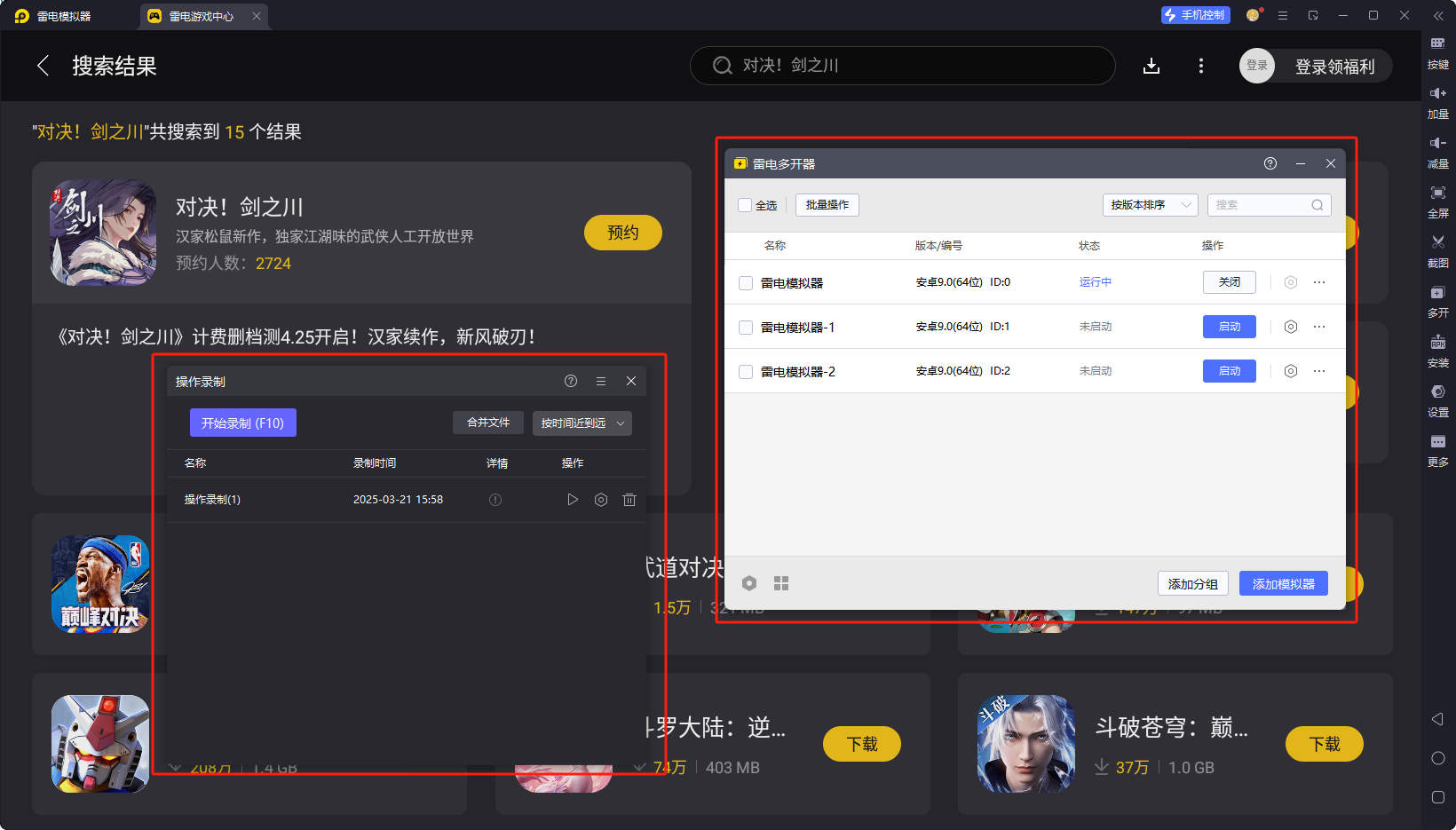Delete the 操作录制(1) recording
The height and width of the screenshot is (830, 1456).
coord(629,500)
